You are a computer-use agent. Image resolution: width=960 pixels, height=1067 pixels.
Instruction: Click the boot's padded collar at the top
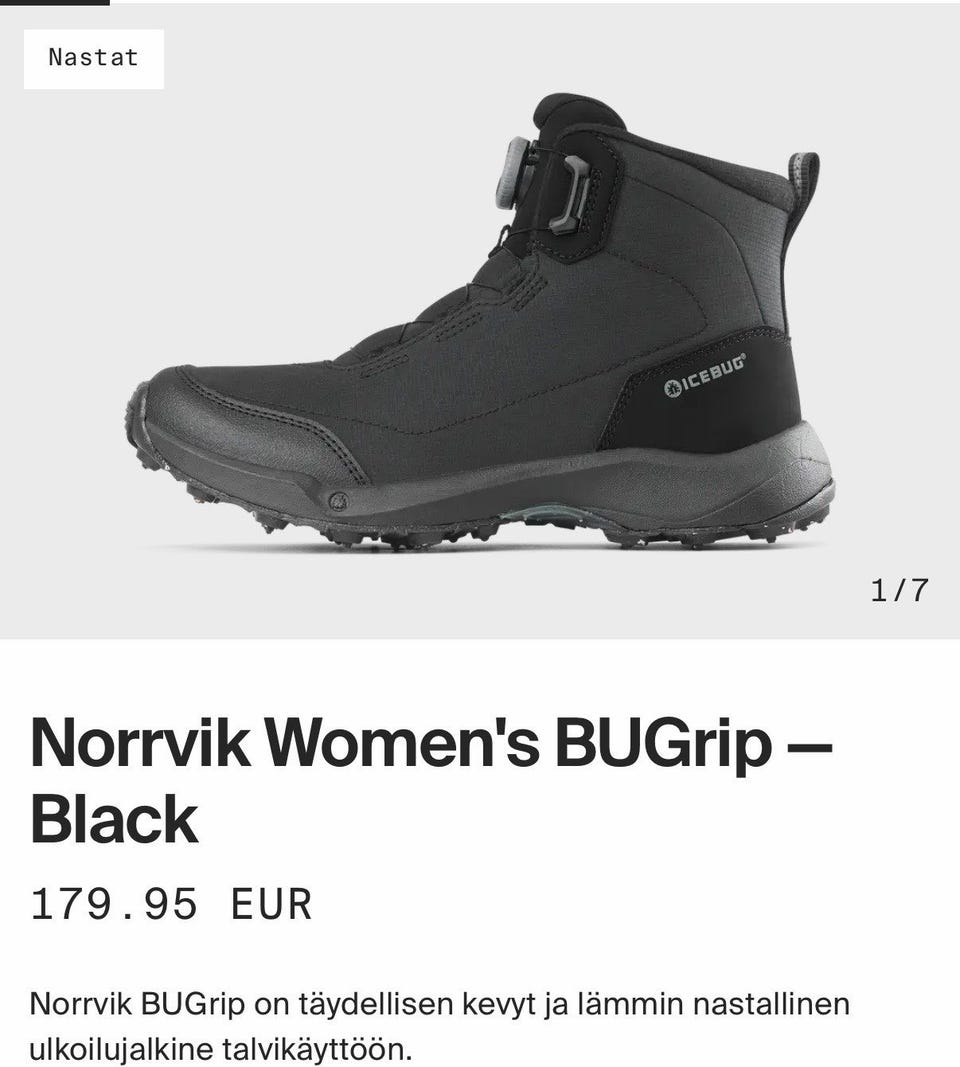(x=578, y=116)
